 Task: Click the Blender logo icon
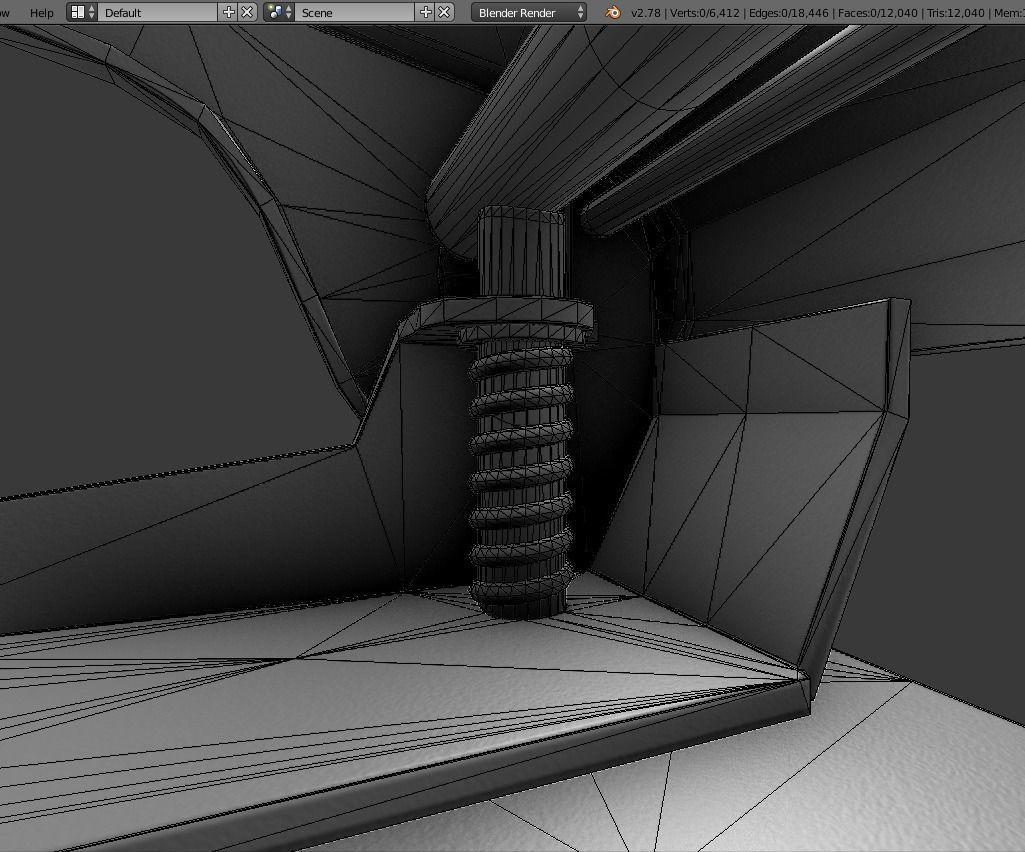pyautogui.click(x=613, y=12)
